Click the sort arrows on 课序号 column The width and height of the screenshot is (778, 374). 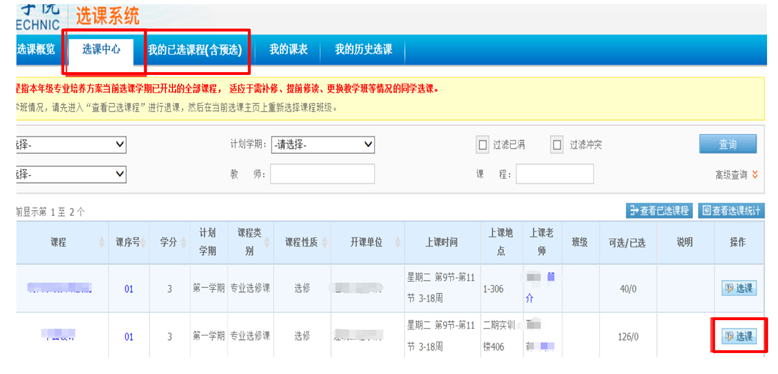click(x=143, y=243)
